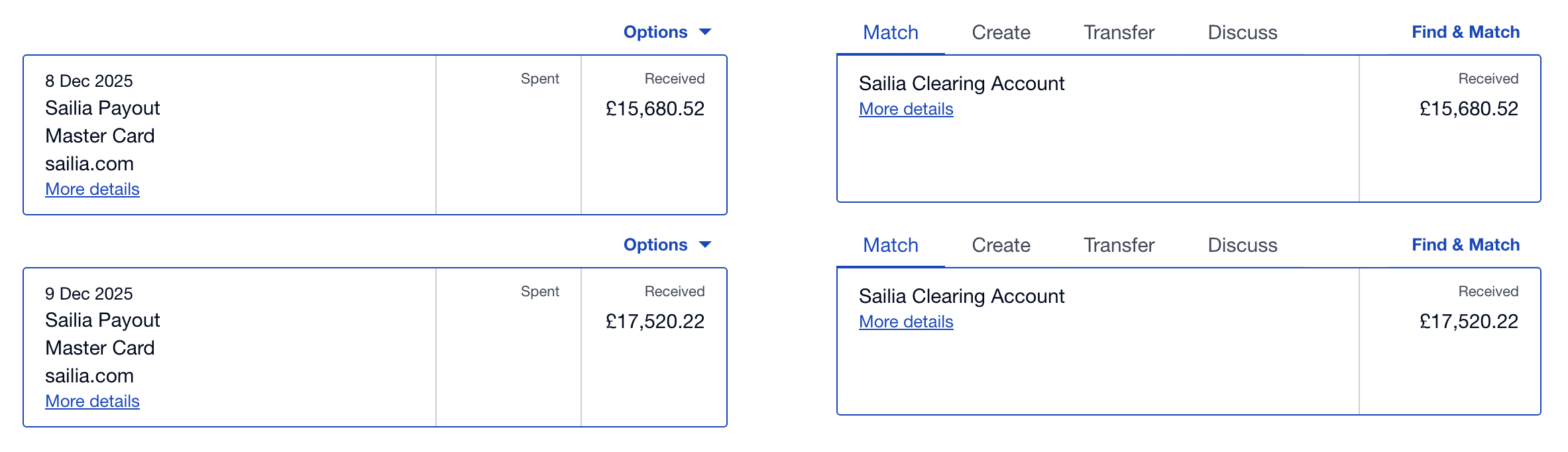This screenshot has width=1568, height=452.
Task: Click the arrow beside the first Options
Action: (x=705, y=32)
